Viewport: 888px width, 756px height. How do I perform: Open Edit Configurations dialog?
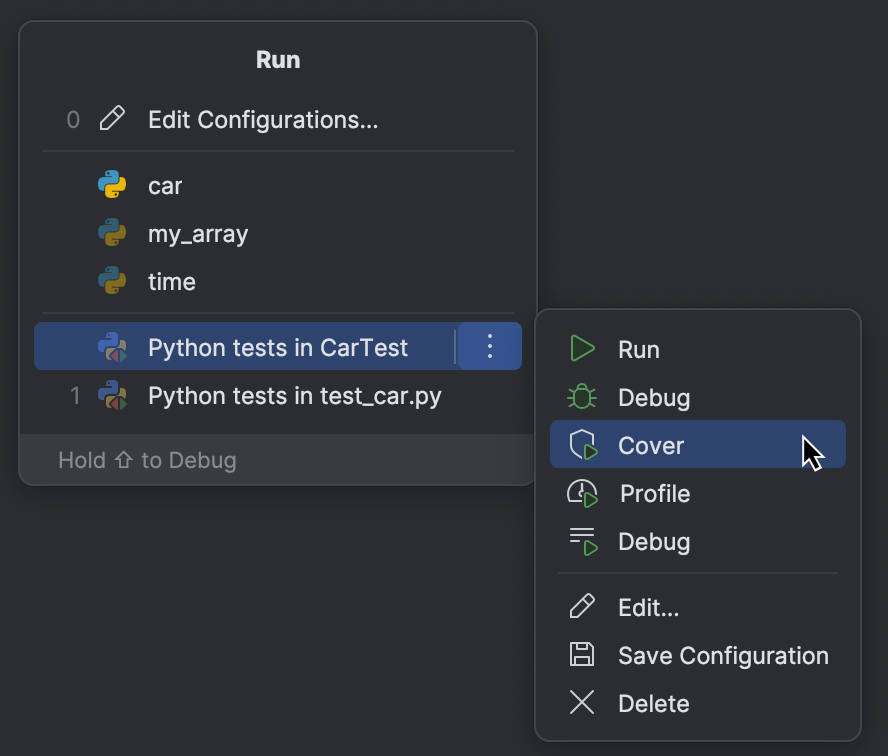(x=262, y=119)
